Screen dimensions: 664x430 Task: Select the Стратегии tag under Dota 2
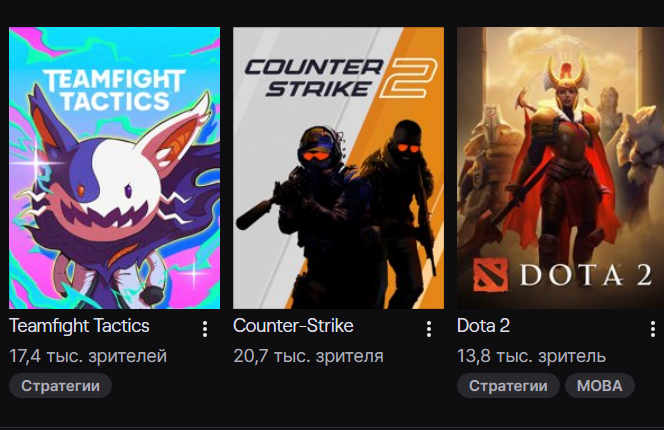point(508,386)
